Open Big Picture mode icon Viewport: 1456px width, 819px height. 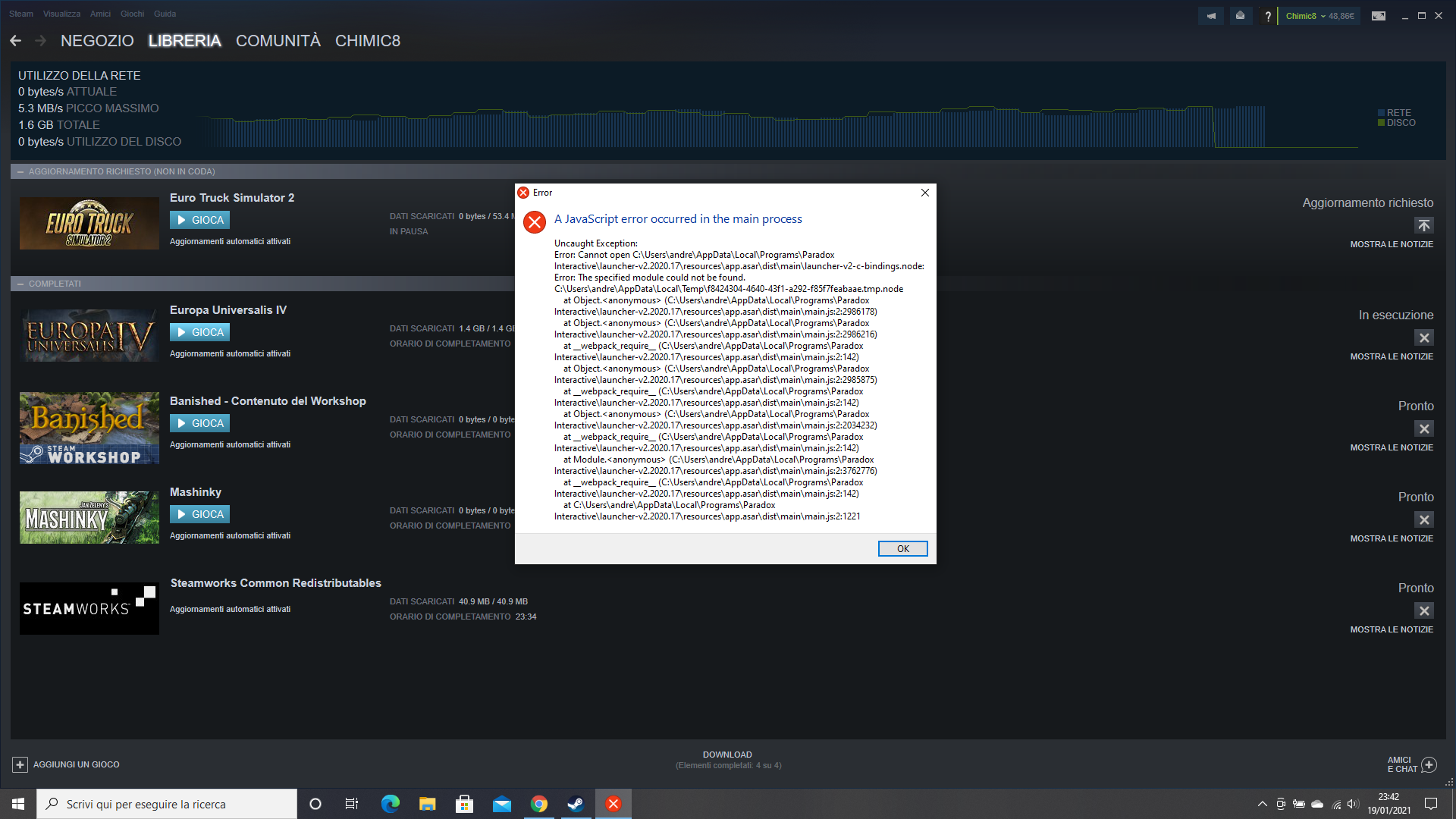[1378, 16]
